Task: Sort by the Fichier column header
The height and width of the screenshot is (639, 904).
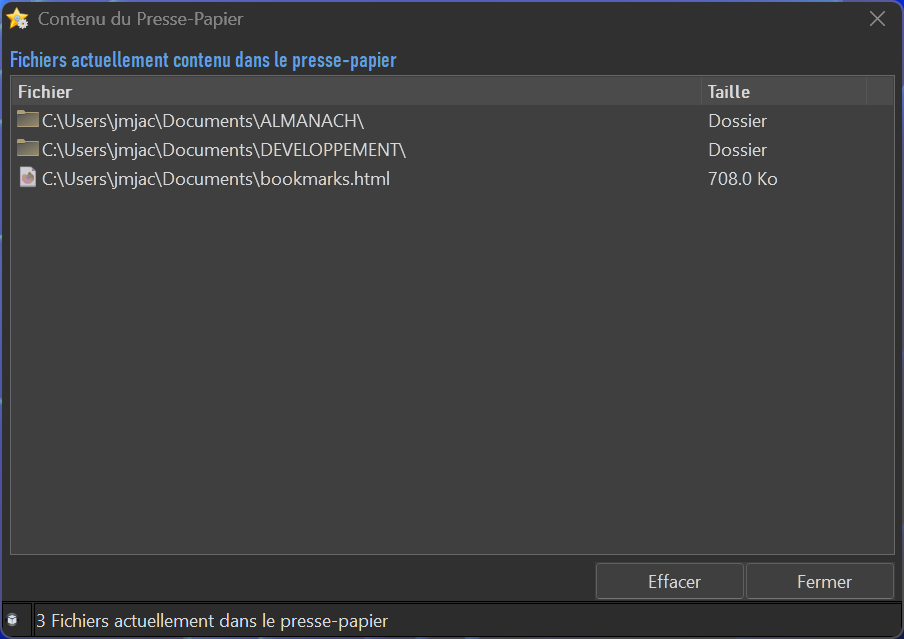Action: tap(355, 91)
